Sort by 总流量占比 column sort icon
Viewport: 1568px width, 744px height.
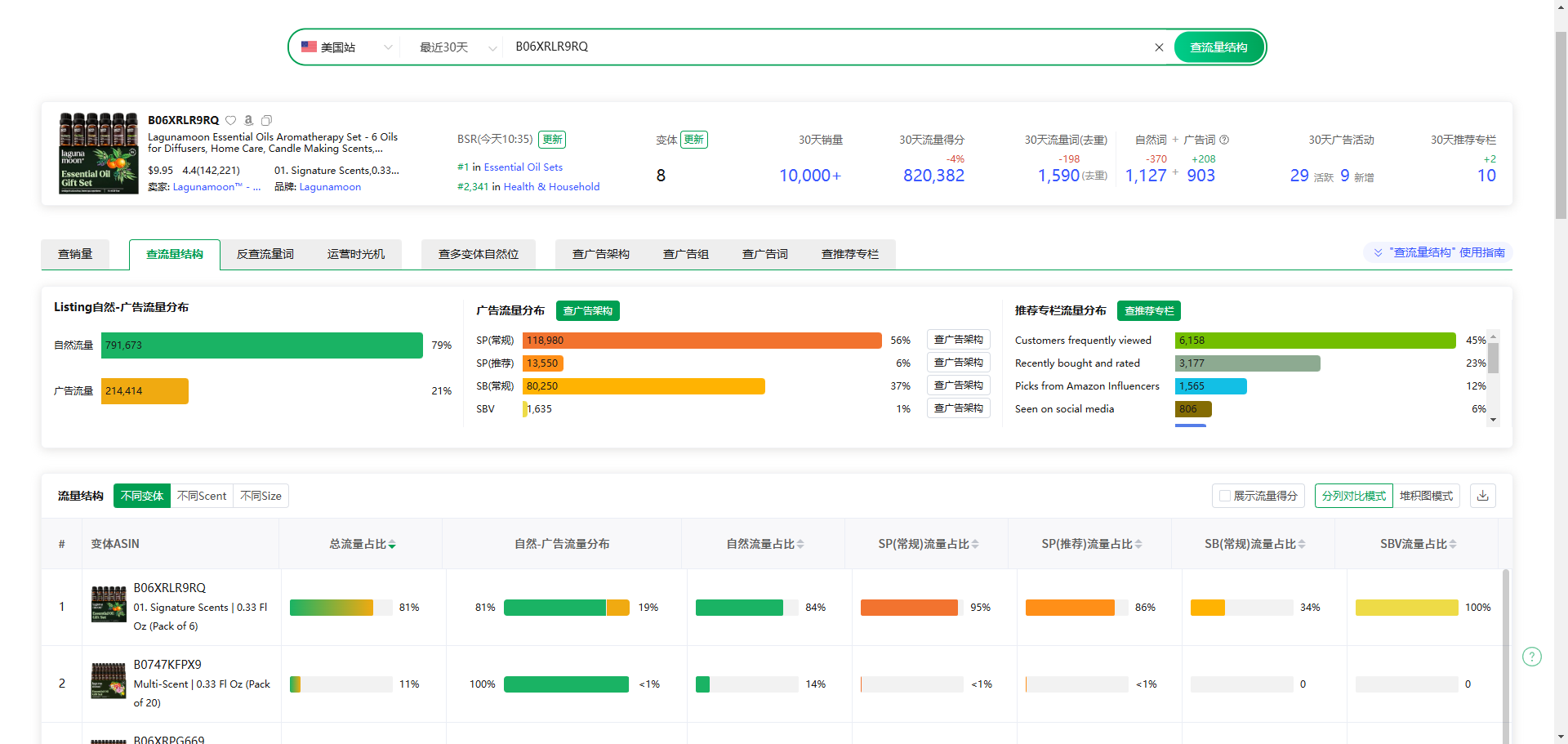point(392,545)
